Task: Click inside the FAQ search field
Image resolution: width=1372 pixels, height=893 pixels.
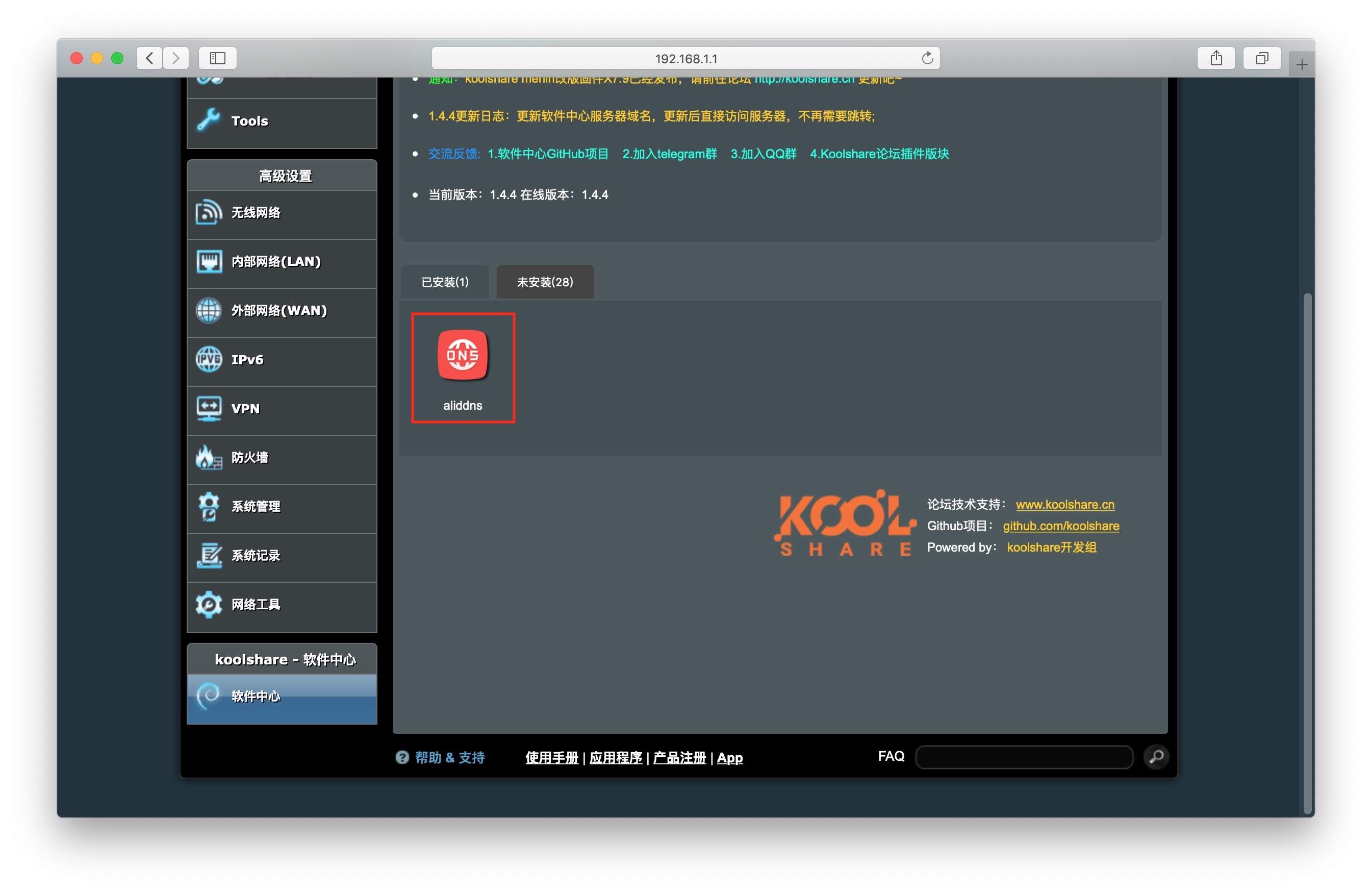Action: click(1024, 757)
